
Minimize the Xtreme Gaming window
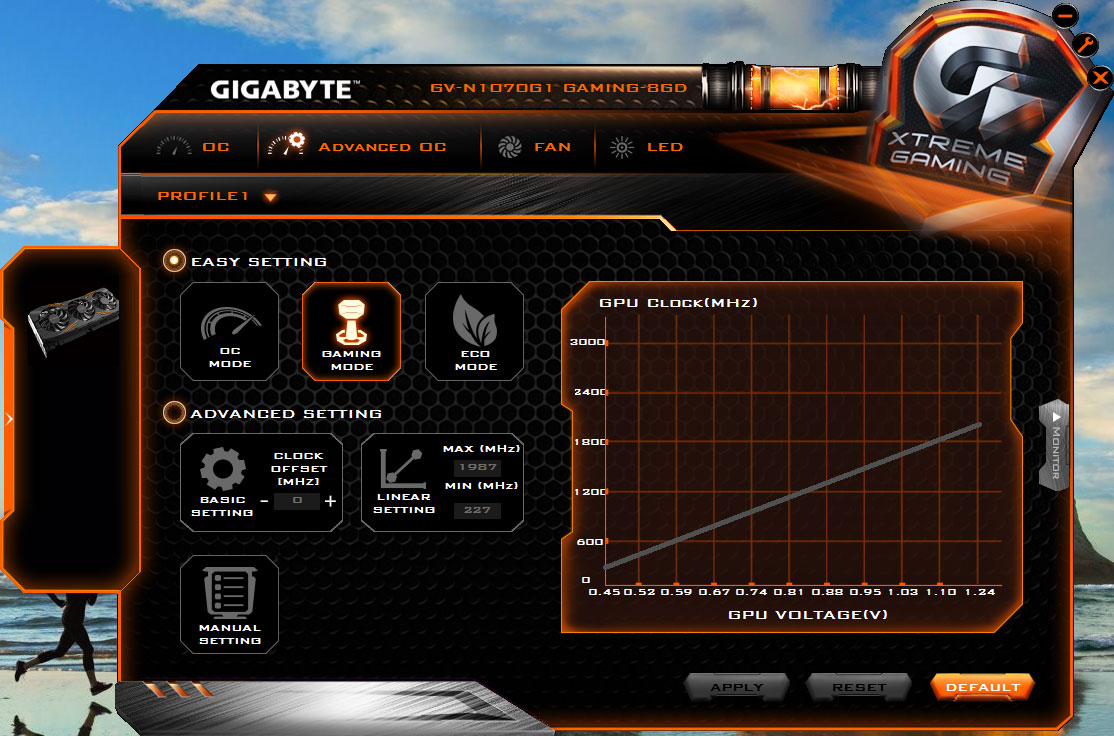click(x=1065, y=14)
